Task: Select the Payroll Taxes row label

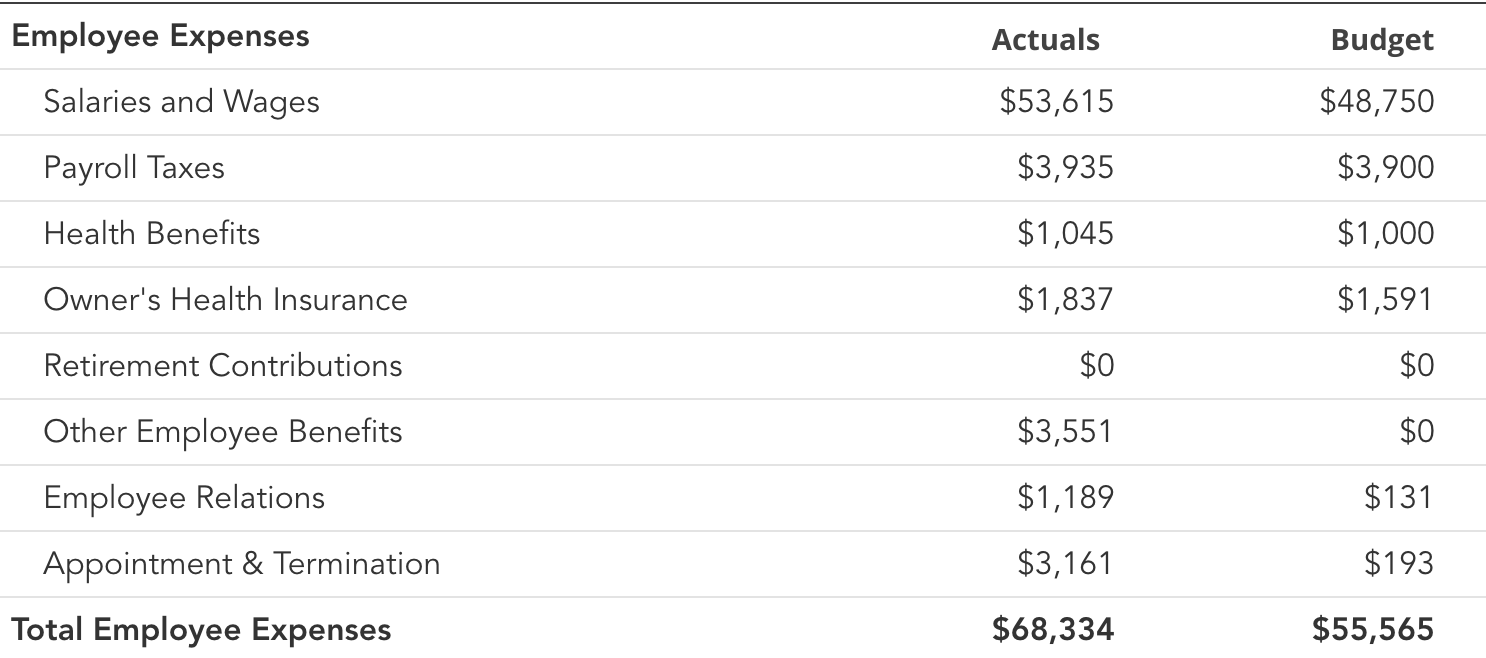Action: pyautogui.click(x=134, y=168)
